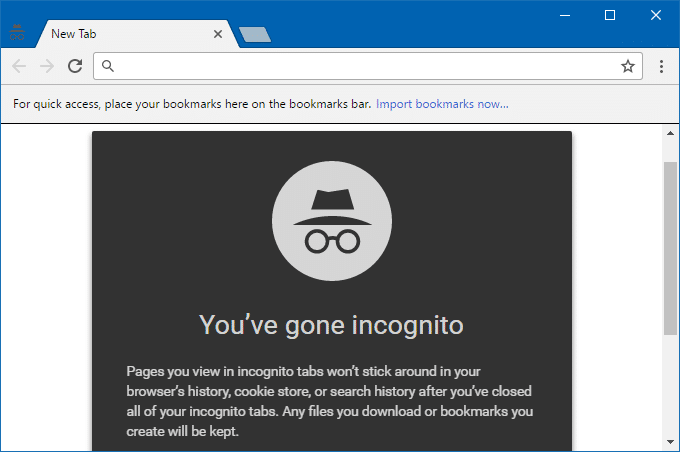Viewport: 680px width, 452px height.
Task: Click the scrollbar up arrow
Action: (670, 133)
